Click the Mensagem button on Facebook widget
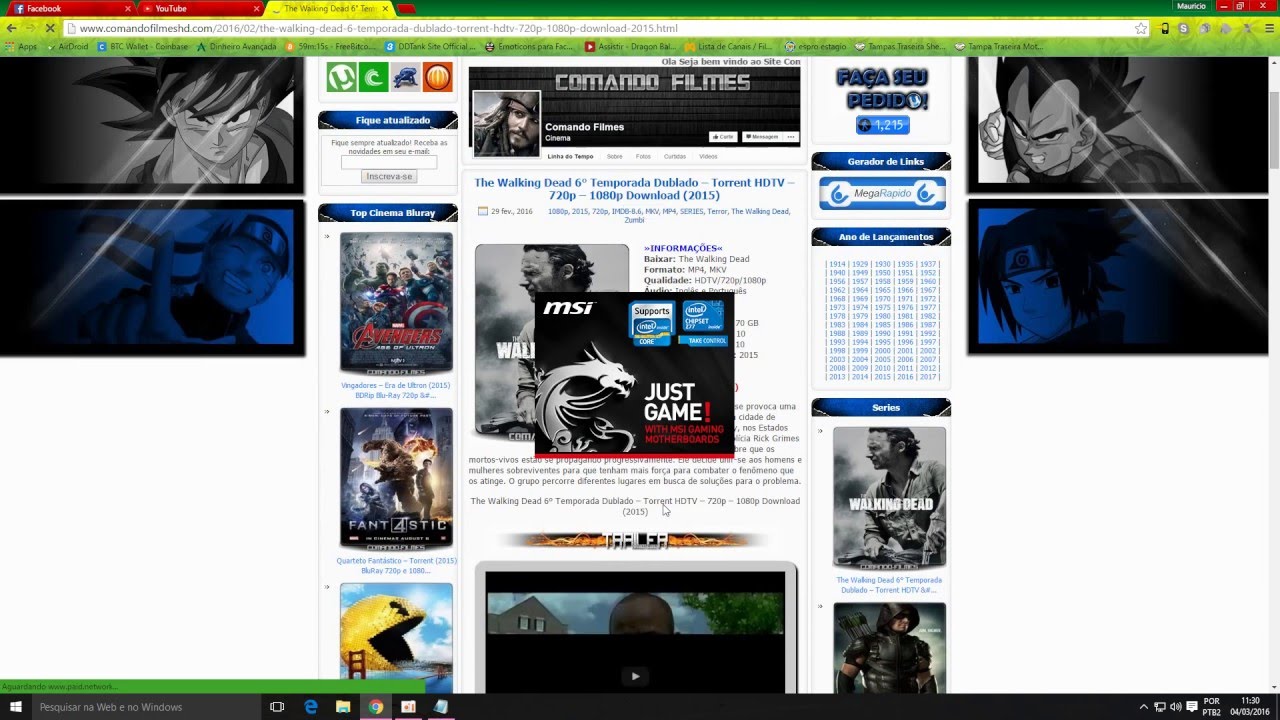Image resolution: width=1280 pixels, height=720 pixels. point(761,137)
